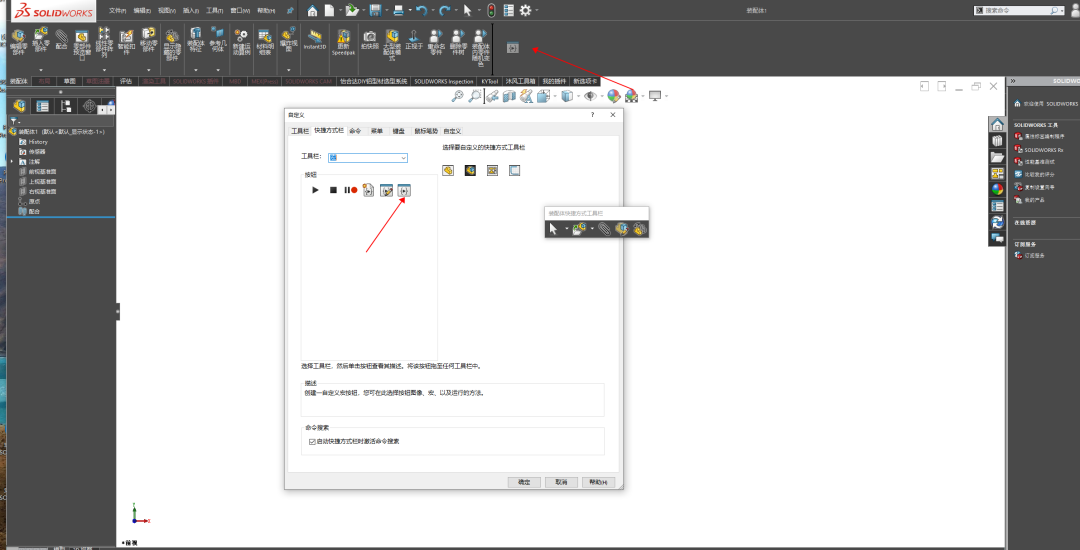
Task: Open the 文件 menu in the menu bar
Action: tap(118, 10)
